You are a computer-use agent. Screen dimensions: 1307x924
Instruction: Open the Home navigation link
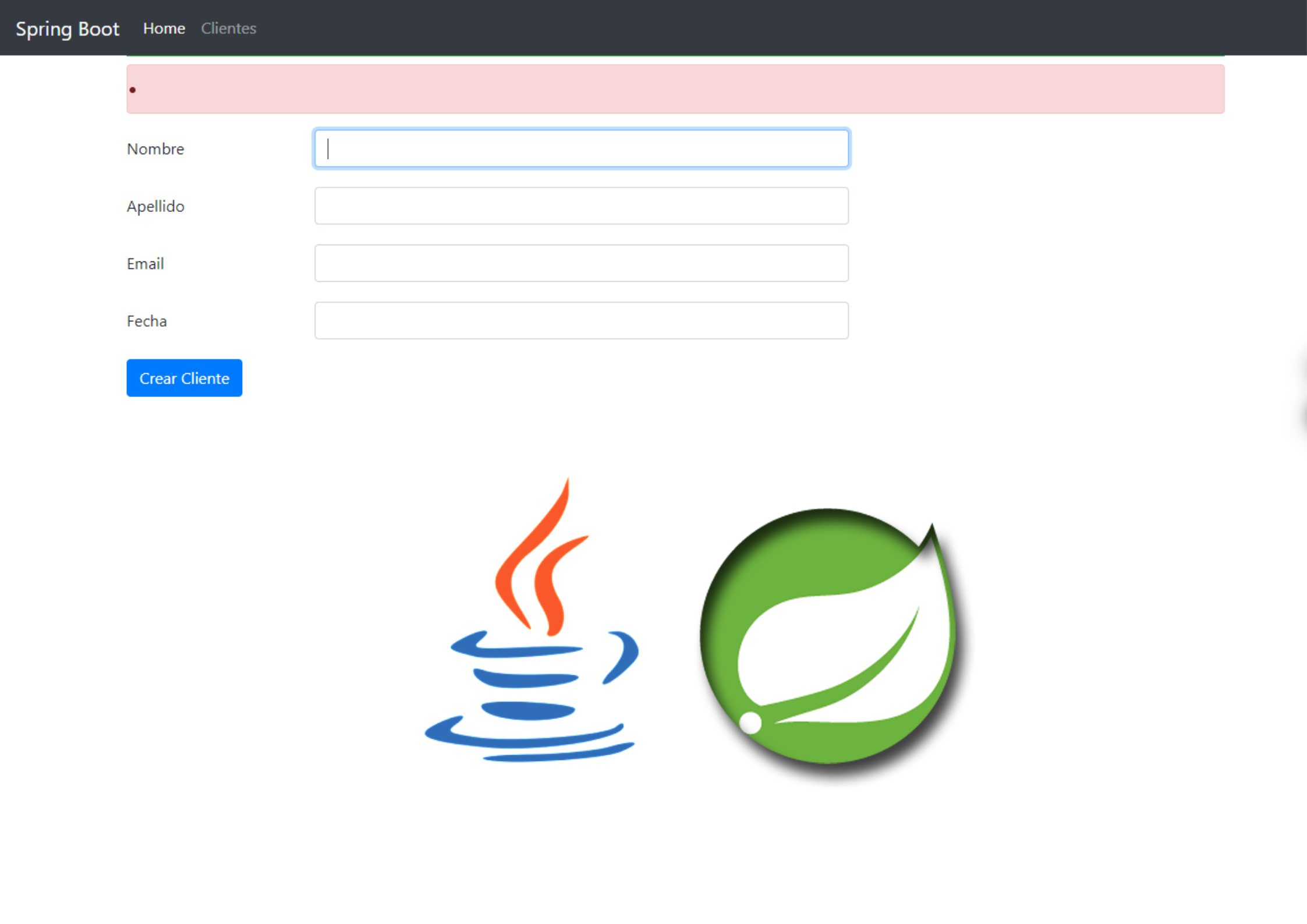point(164,28)
